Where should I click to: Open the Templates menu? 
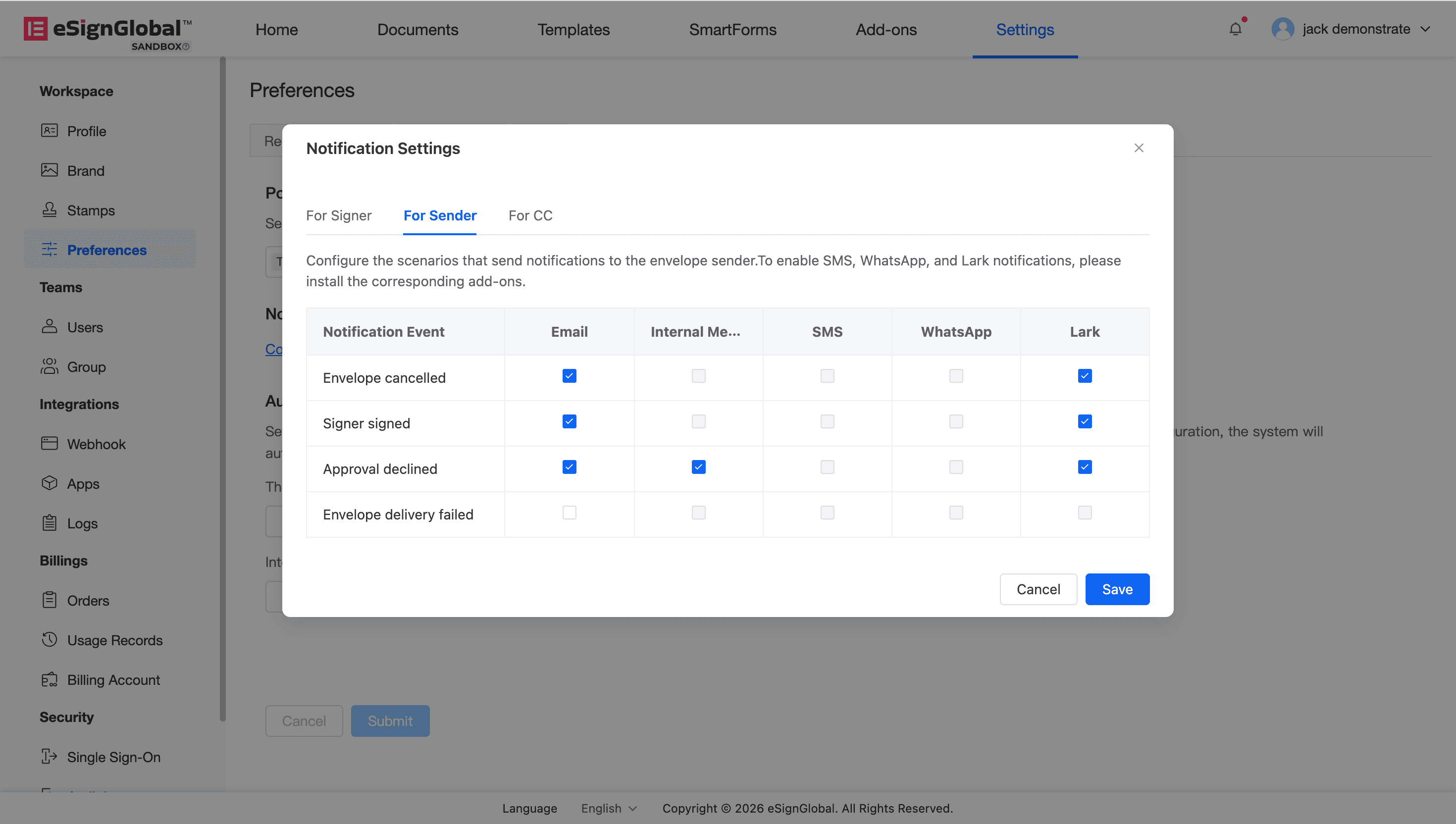573,29
